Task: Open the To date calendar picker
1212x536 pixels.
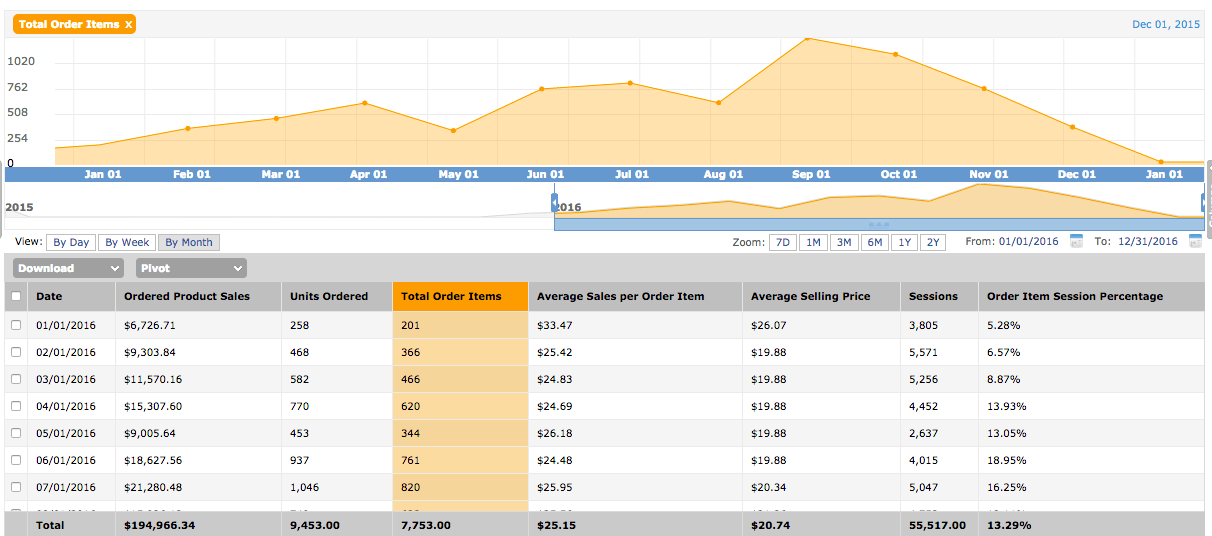Action: click(1195, 241)
